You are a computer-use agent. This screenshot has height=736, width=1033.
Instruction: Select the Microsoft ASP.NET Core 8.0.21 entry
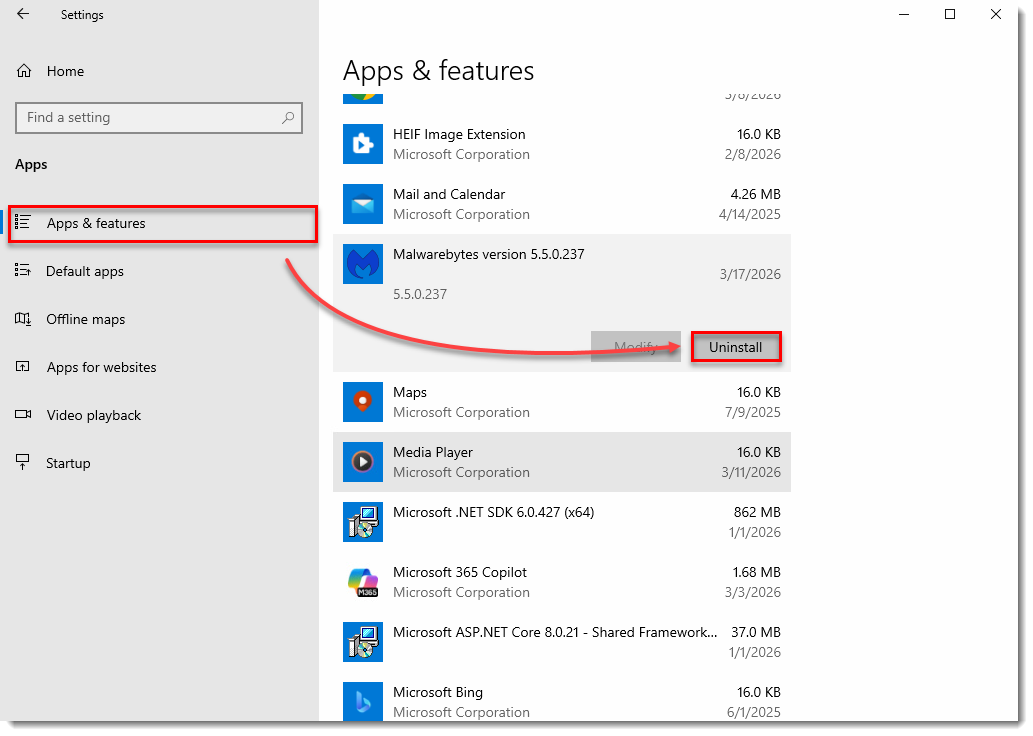tap(561, 642)
